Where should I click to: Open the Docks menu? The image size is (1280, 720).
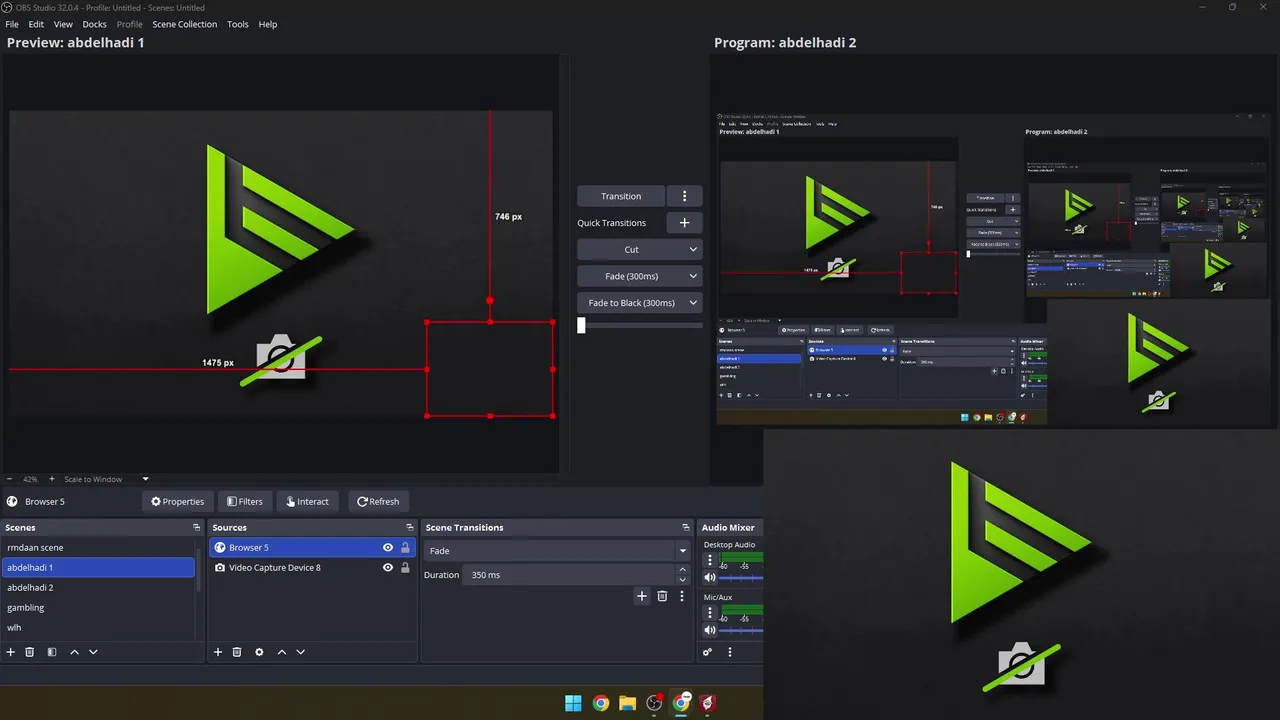coord(94,24)
